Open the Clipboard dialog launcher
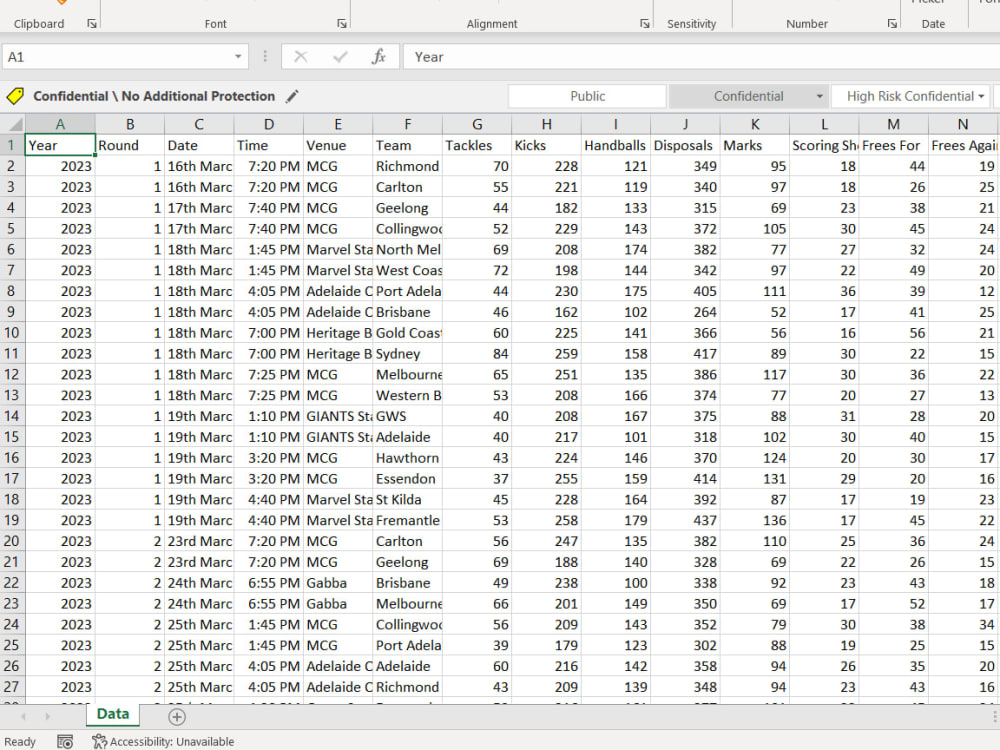 pos(92,24)
